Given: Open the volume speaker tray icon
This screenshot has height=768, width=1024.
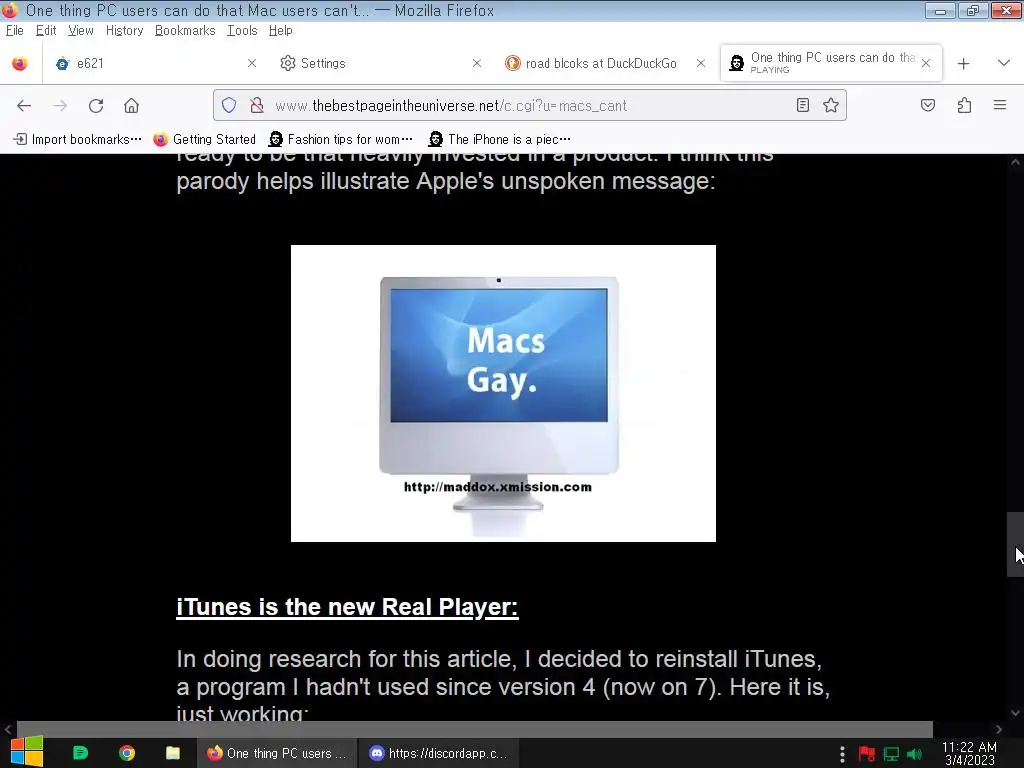Looking at the screenshot, I should 915,754.
